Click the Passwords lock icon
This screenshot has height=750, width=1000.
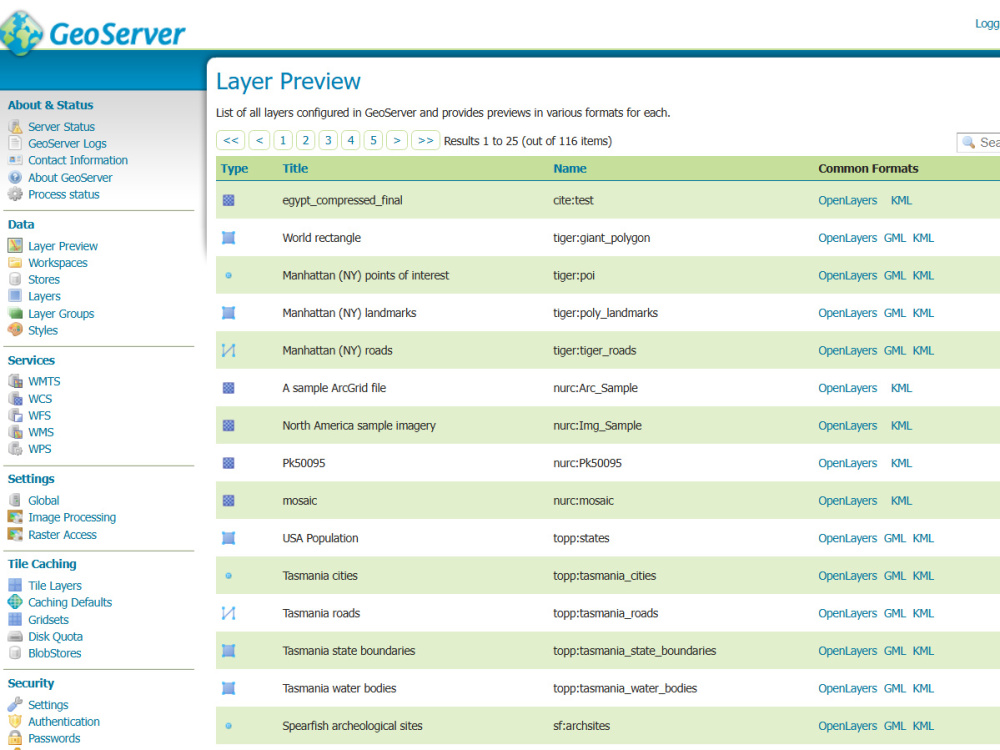(15, 738)
